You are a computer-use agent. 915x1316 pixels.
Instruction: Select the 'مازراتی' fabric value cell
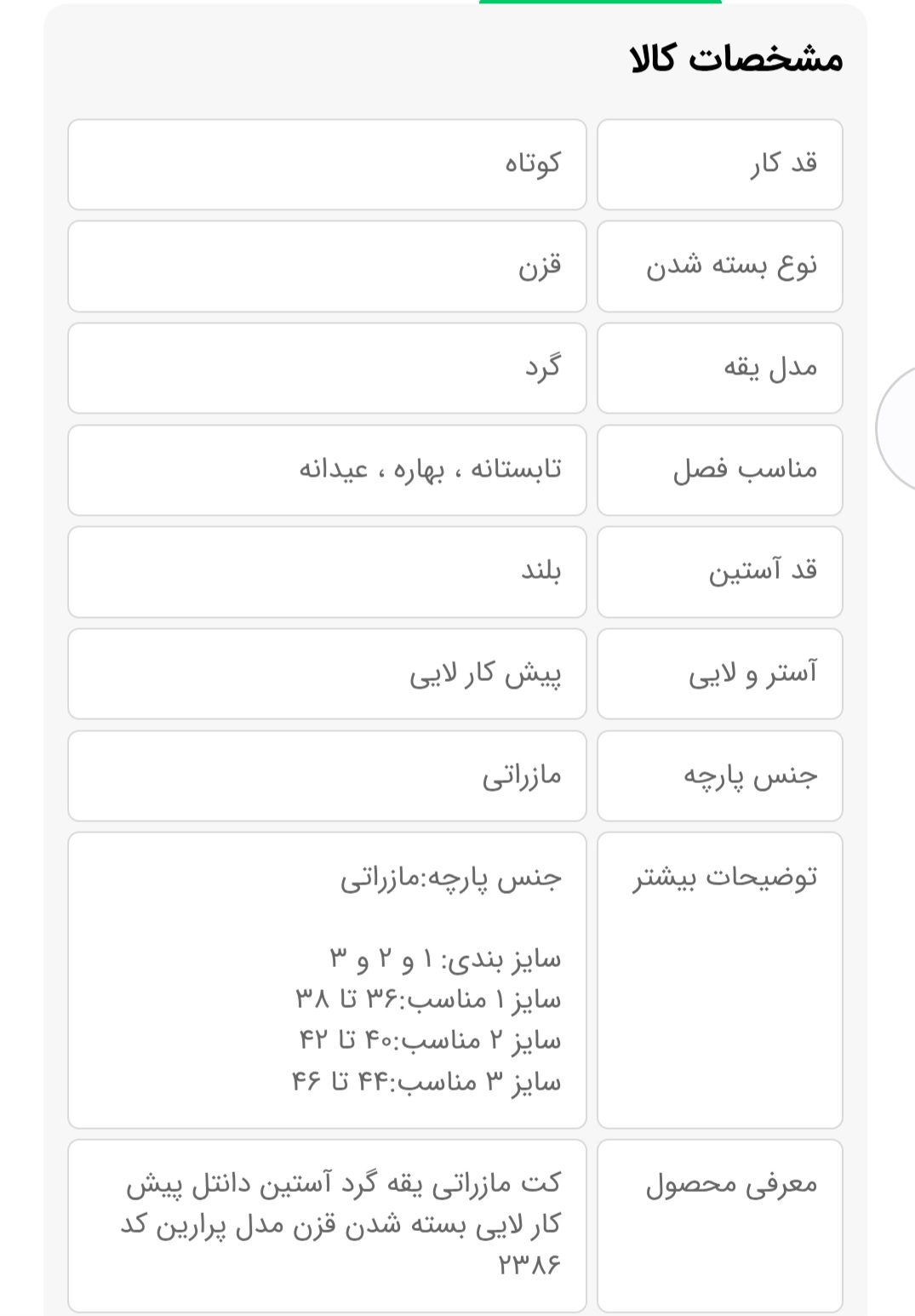click(327, 775)
